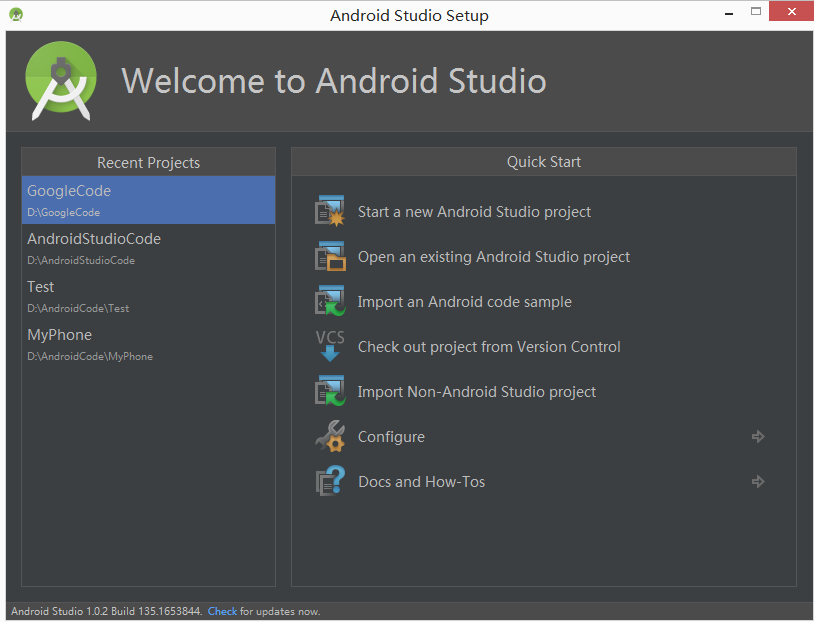Click the new Android Studio project icon

point(329,212)
